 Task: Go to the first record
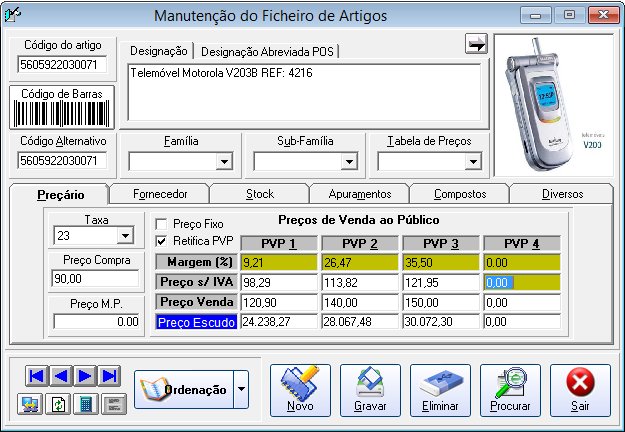coord(37,376)
